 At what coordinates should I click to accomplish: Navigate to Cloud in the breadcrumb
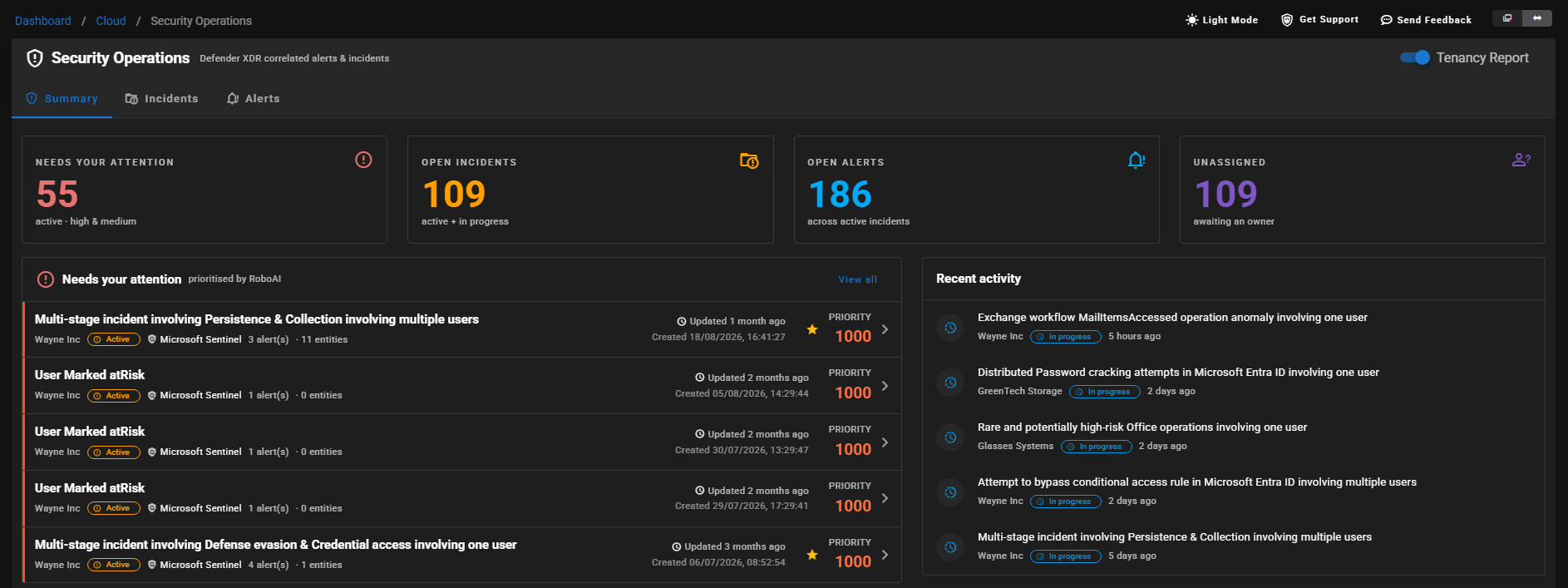click(x=111, y=21)
